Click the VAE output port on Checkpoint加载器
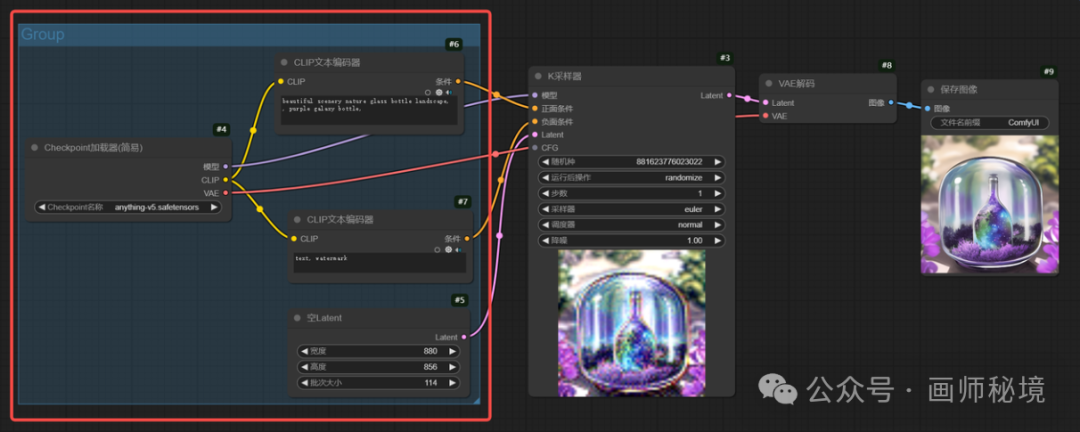This screenshot has height=432, width=1080. [x=226, y=193]
